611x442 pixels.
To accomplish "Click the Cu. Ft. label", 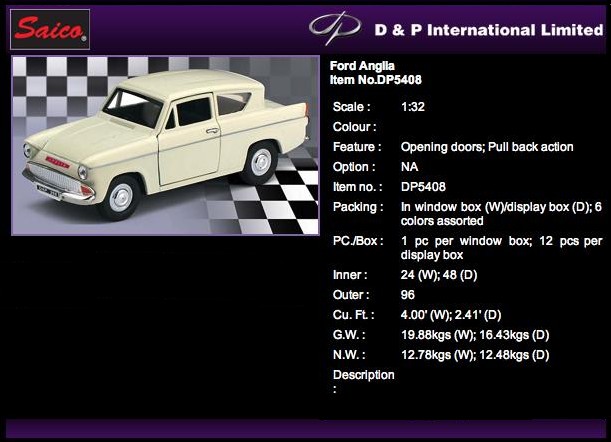I will tap(354, 315).
